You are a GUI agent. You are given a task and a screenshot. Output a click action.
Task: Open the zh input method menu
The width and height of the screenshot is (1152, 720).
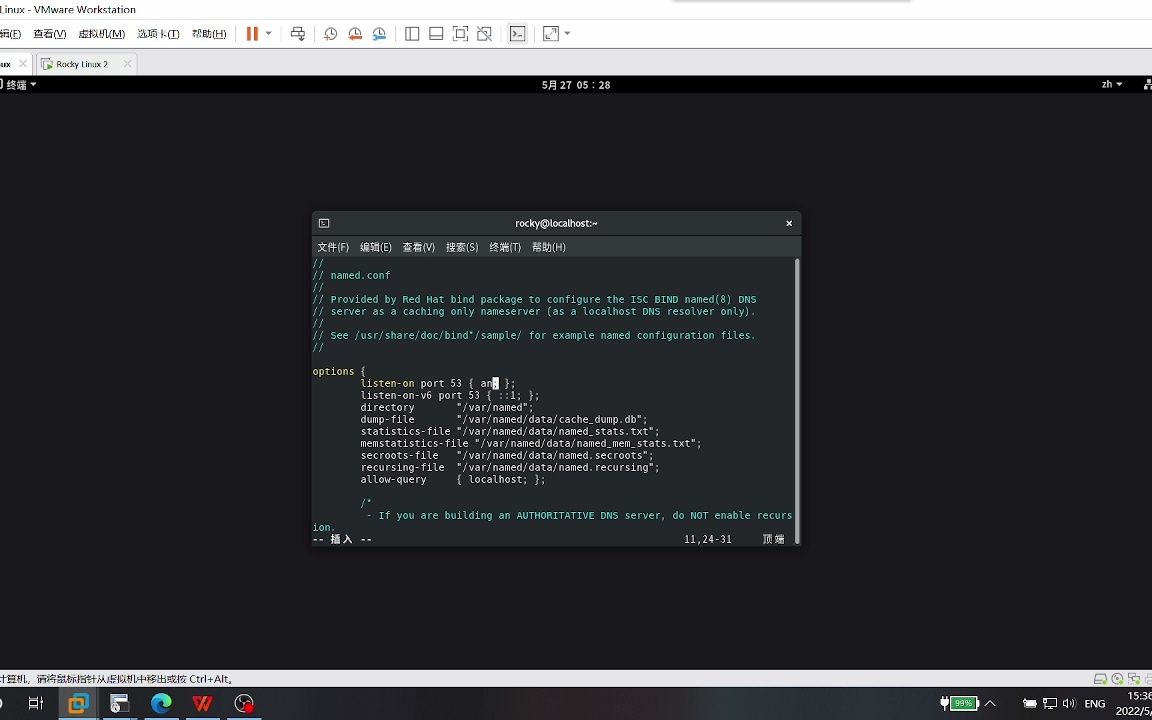[1106, 84]
